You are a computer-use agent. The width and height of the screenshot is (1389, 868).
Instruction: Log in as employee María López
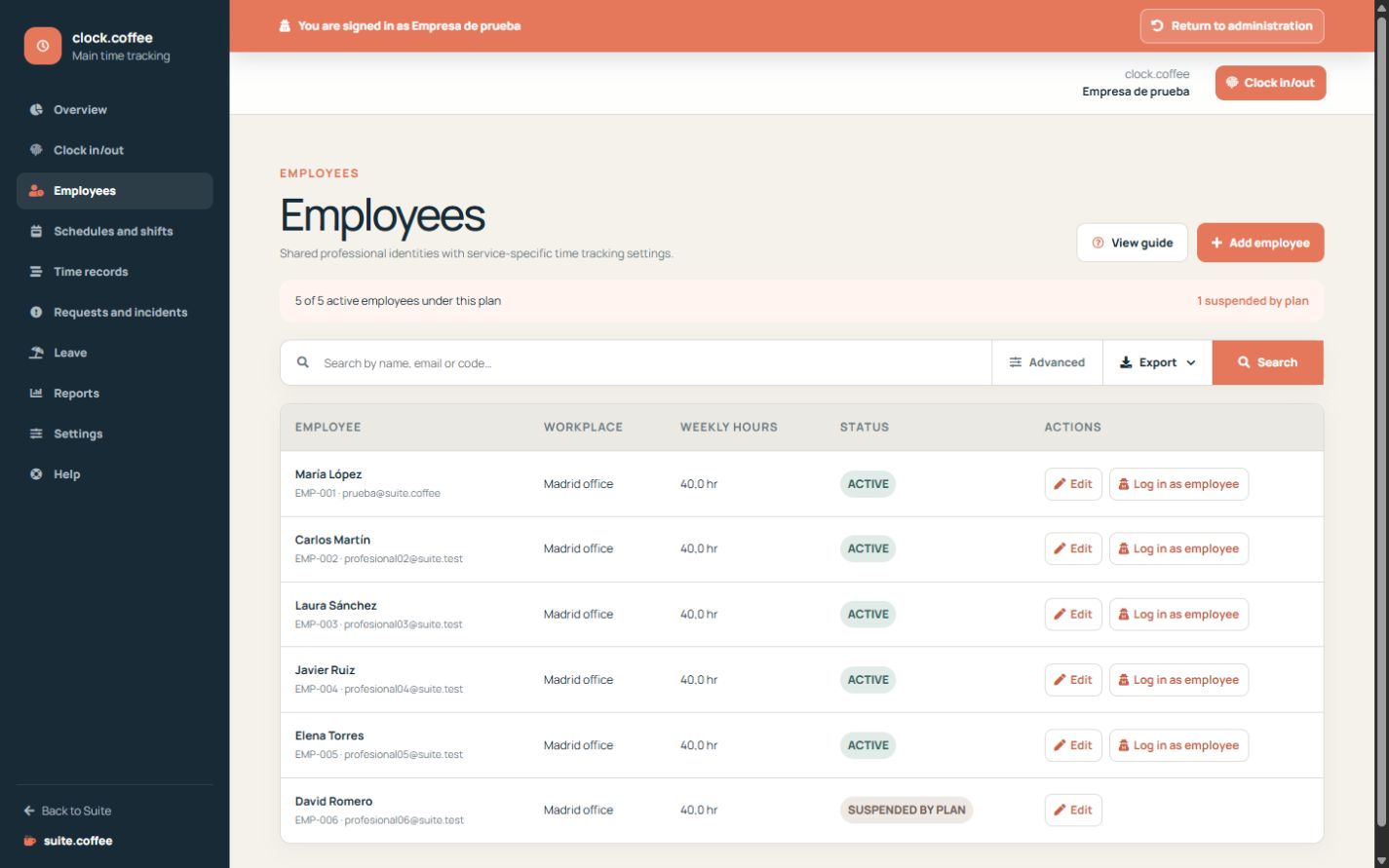click(1178, 484)
